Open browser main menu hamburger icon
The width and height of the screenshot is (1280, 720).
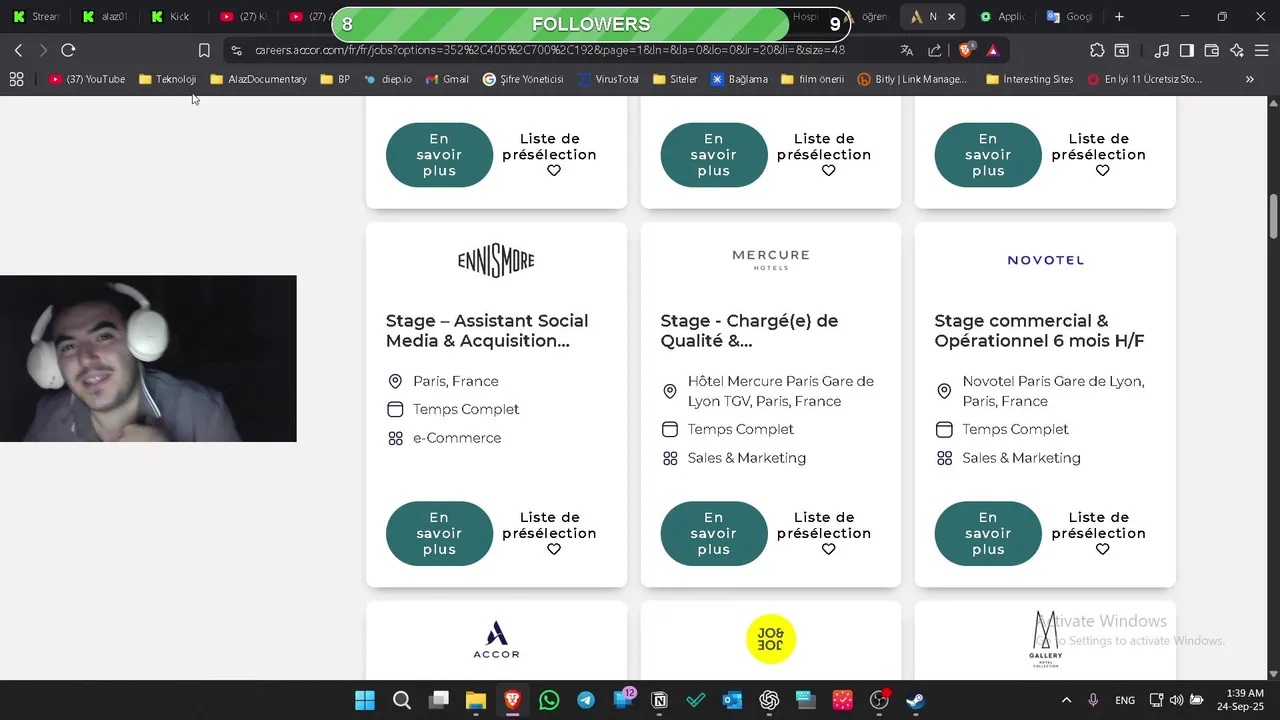(1262, 50)
